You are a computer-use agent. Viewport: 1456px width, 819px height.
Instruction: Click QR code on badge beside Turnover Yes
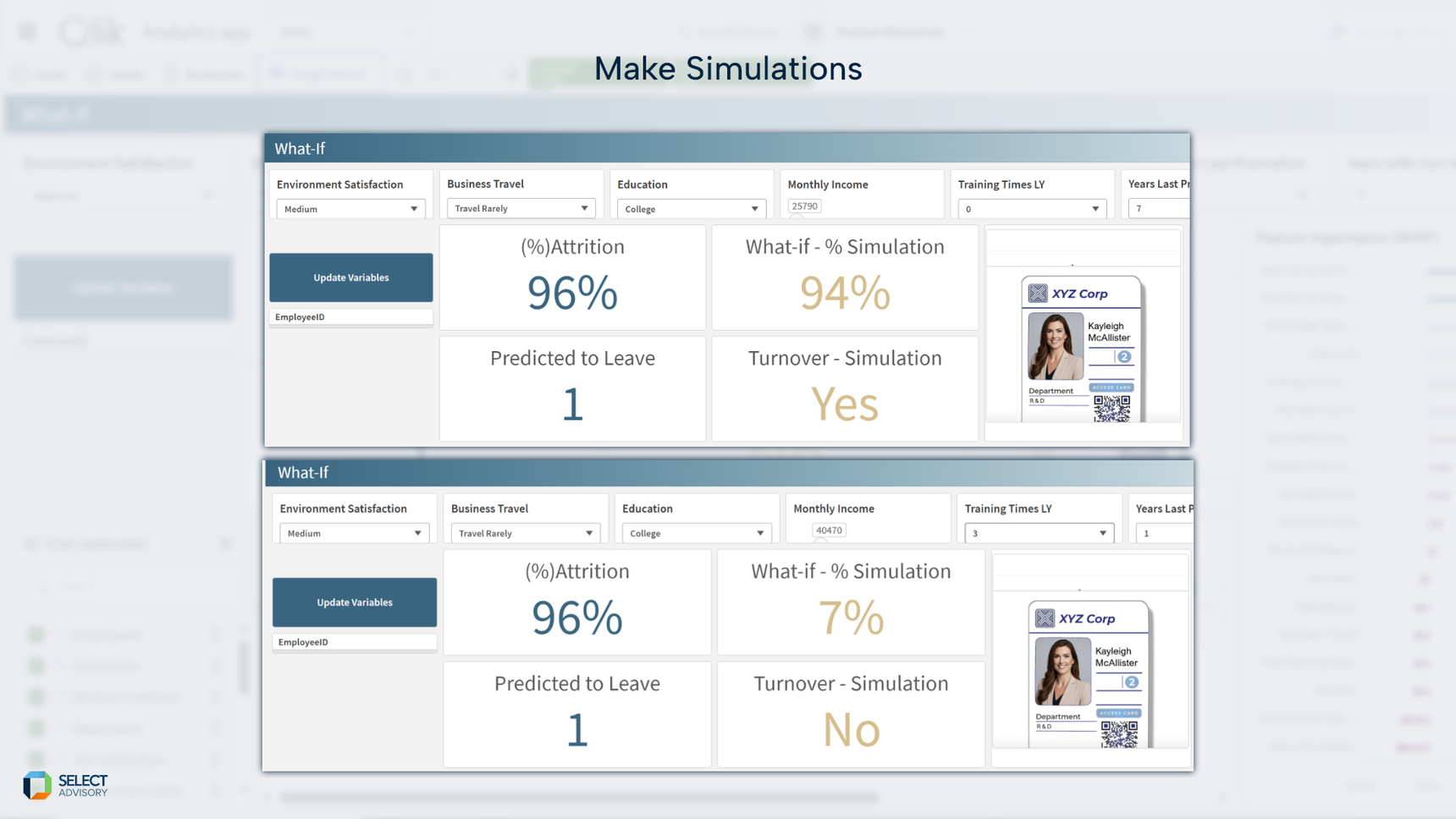(x=1111, y=409)
